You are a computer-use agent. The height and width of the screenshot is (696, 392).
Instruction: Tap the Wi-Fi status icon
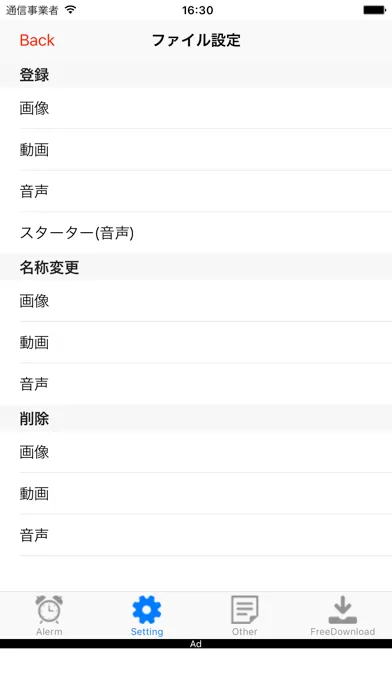tap(70, 9)
